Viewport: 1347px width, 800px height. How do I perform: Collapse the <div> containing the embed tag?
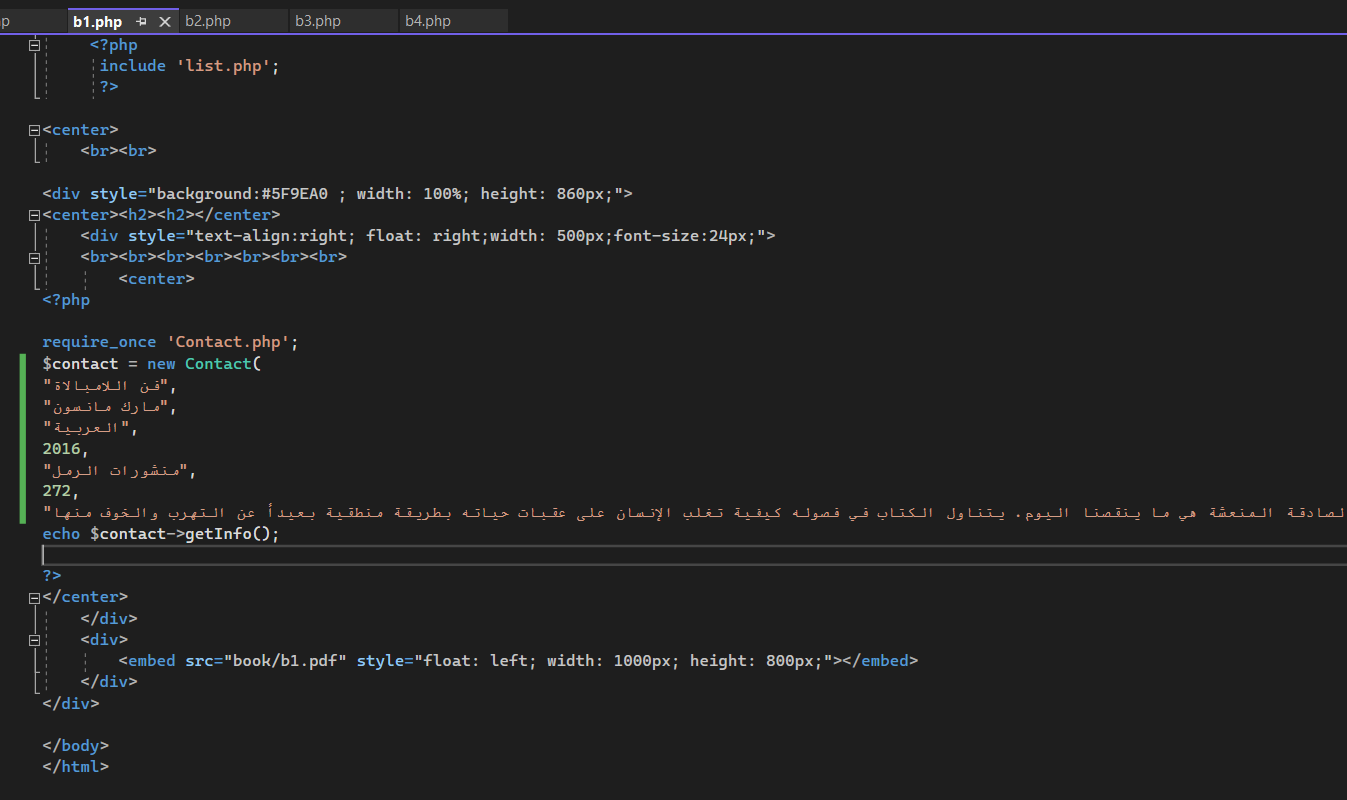[35, 640]
